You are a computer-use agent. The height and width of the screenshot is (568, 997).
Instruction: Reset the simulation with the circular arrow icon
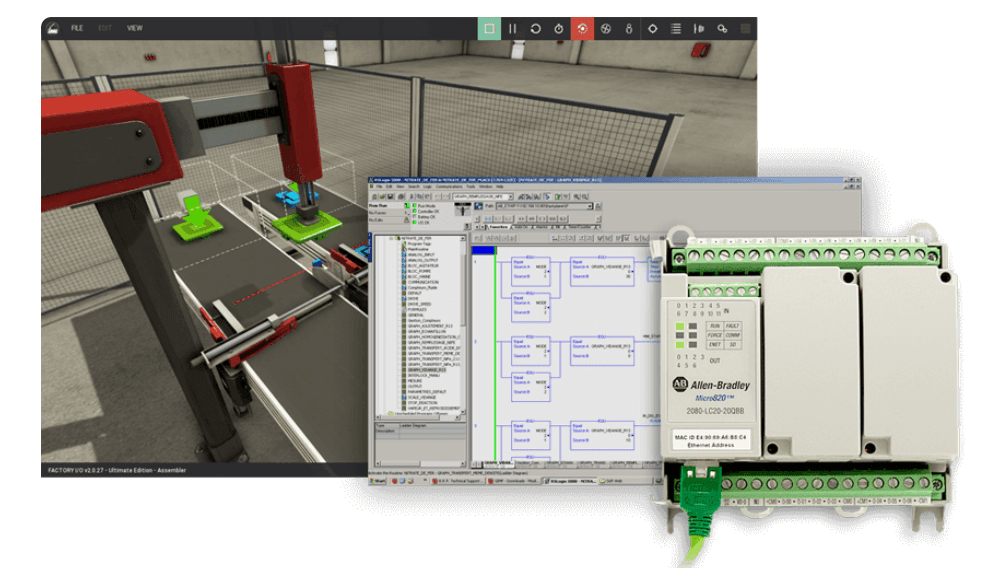535,29
